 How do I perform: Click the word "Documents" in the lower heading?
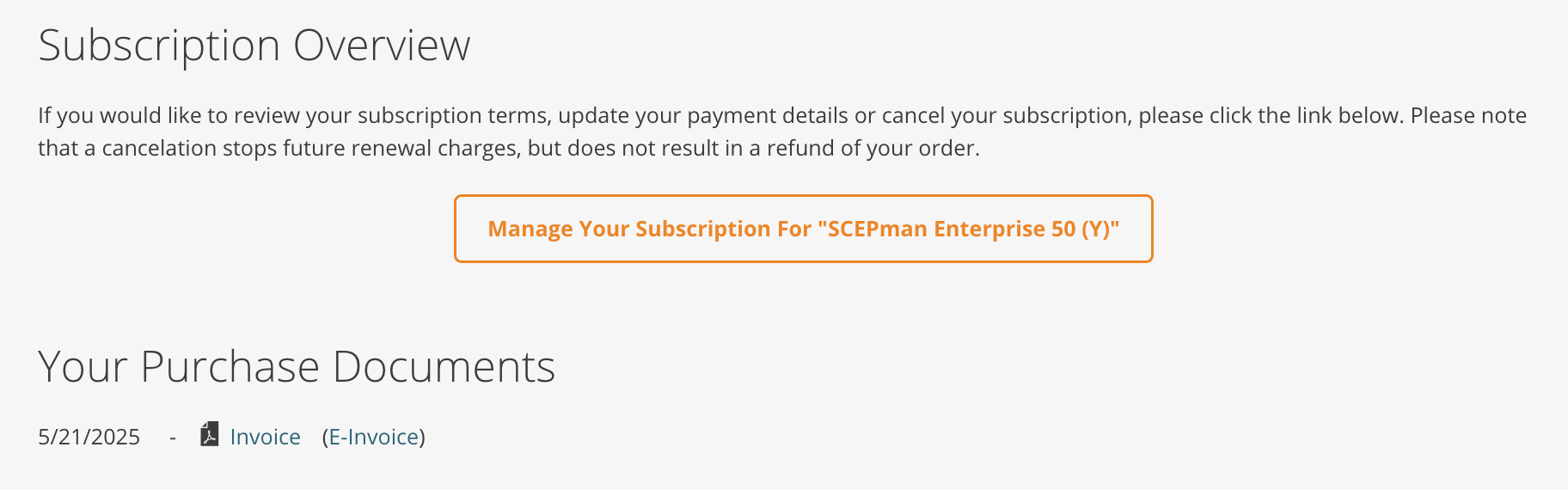tap(444, 367)
